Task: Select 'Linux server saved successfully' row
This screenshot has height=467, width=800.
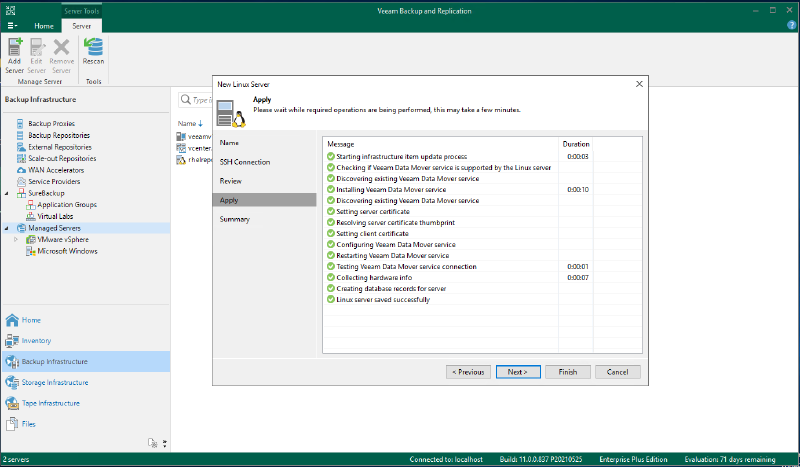Action: pos(483,300)
